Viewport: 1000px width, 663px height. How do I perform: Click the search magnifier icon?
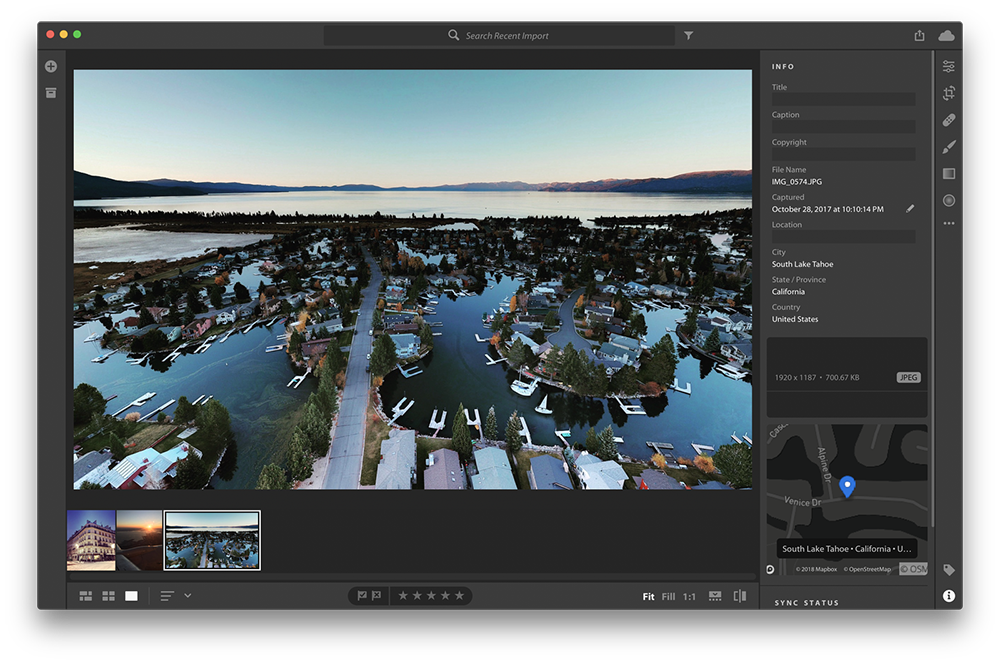[453, 35]
